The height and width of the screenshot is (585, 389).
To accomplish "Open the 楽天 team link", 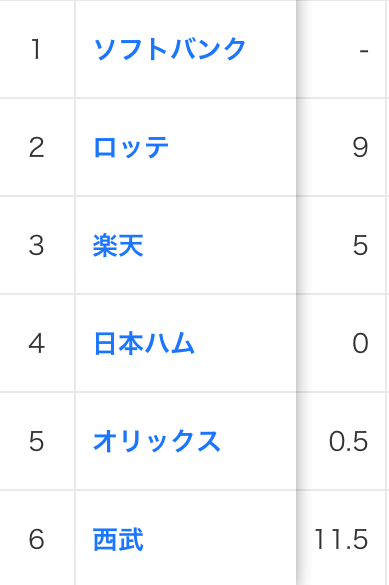I will tap(118, 245).
